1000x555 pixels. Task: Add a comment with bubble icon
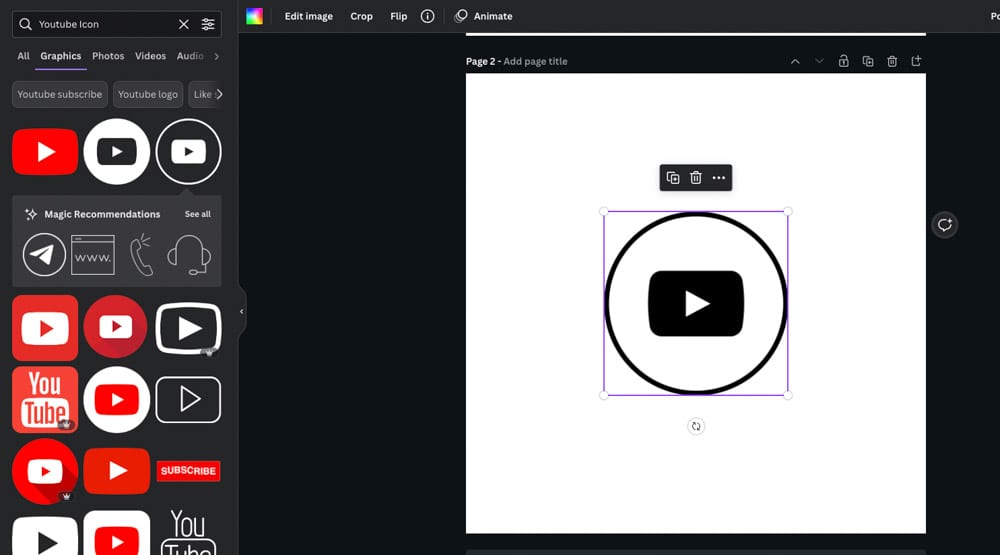(x=945, y=225)
